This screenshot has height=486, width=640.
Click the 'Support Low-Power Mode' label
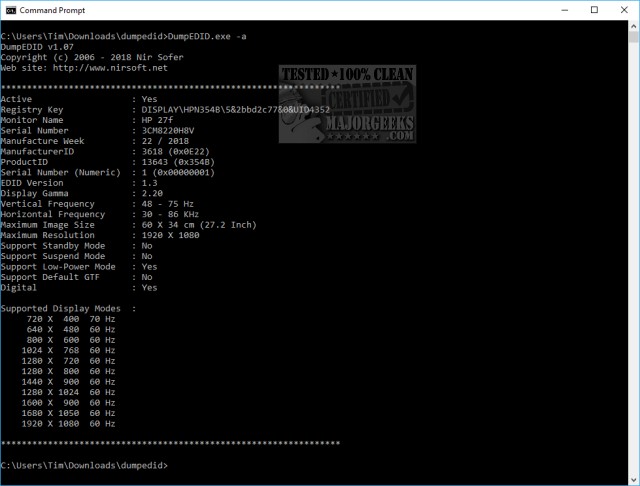58,267
